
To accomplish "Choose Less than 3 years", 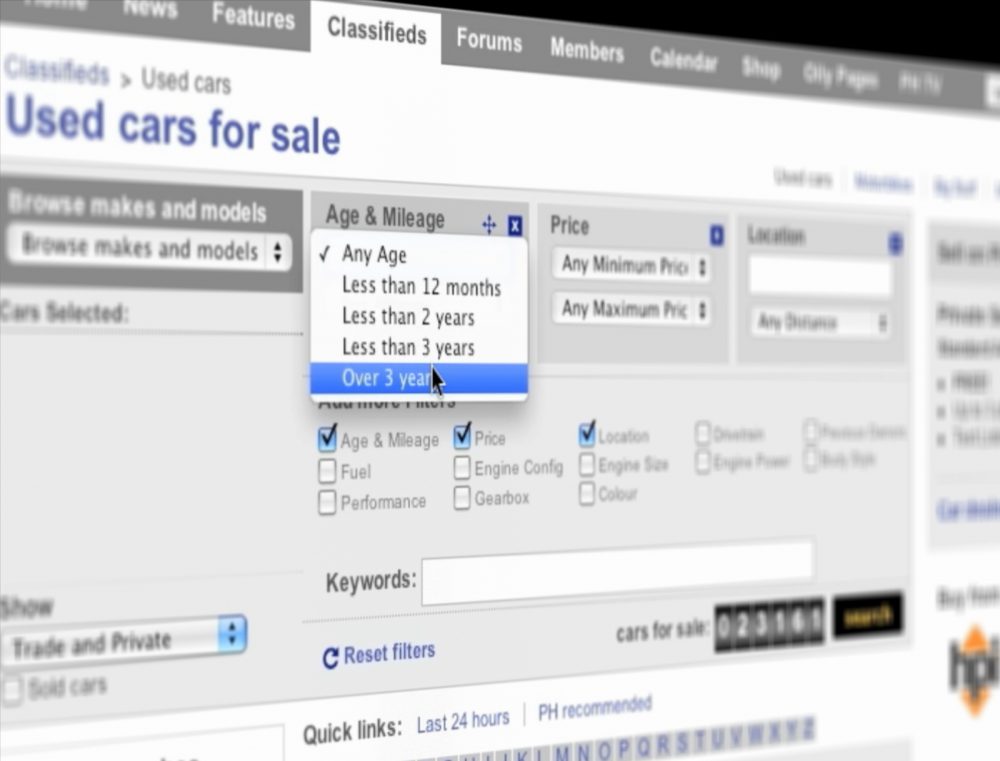I will point(419,348).
